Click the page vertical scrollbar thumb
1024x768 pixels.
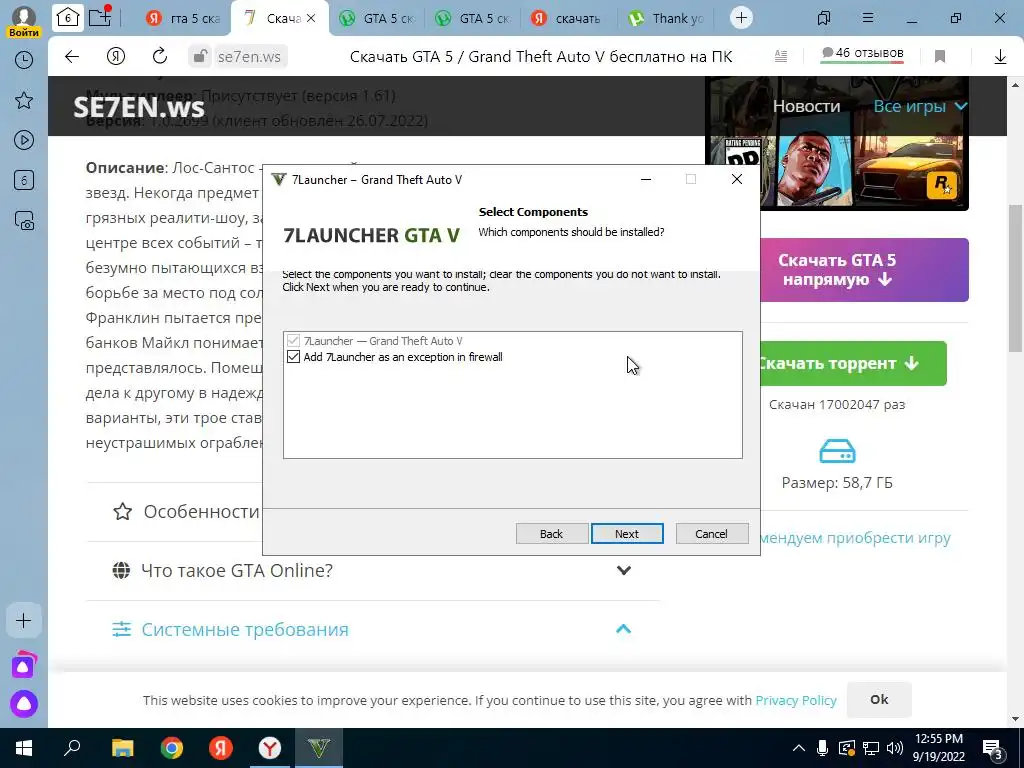[x=1016, y=278]
